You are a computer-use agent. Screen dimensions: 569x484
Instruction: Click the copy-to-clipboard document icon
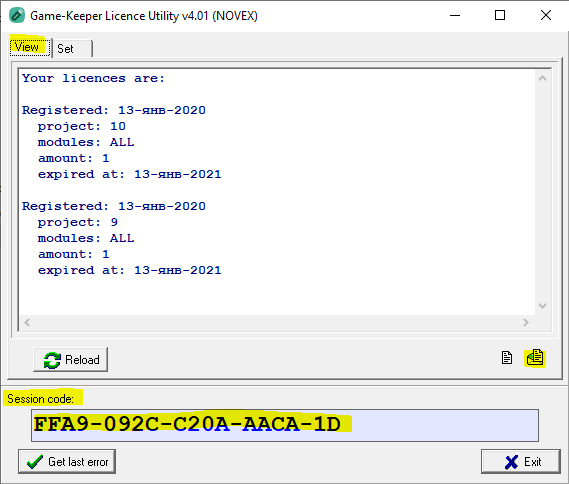[507, 358]
